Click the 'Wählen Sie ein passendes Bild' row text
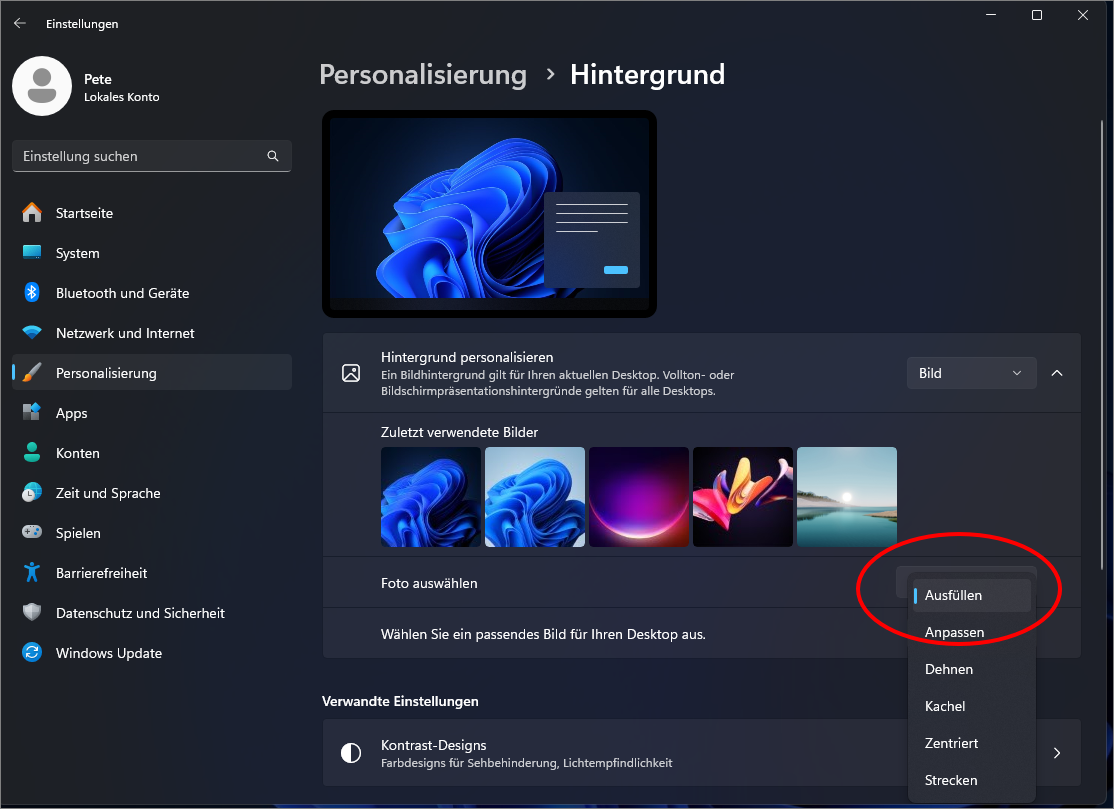Screen dimensions: 1114x809 click(544, 634)
